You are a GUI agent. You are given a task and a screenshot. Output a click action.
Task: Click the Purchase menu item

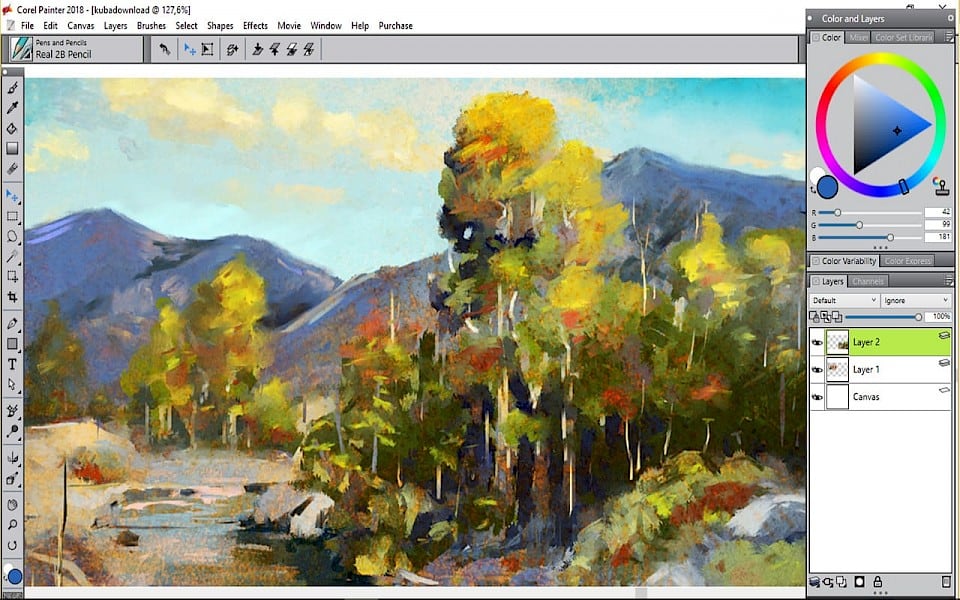(x=395, y=26)
